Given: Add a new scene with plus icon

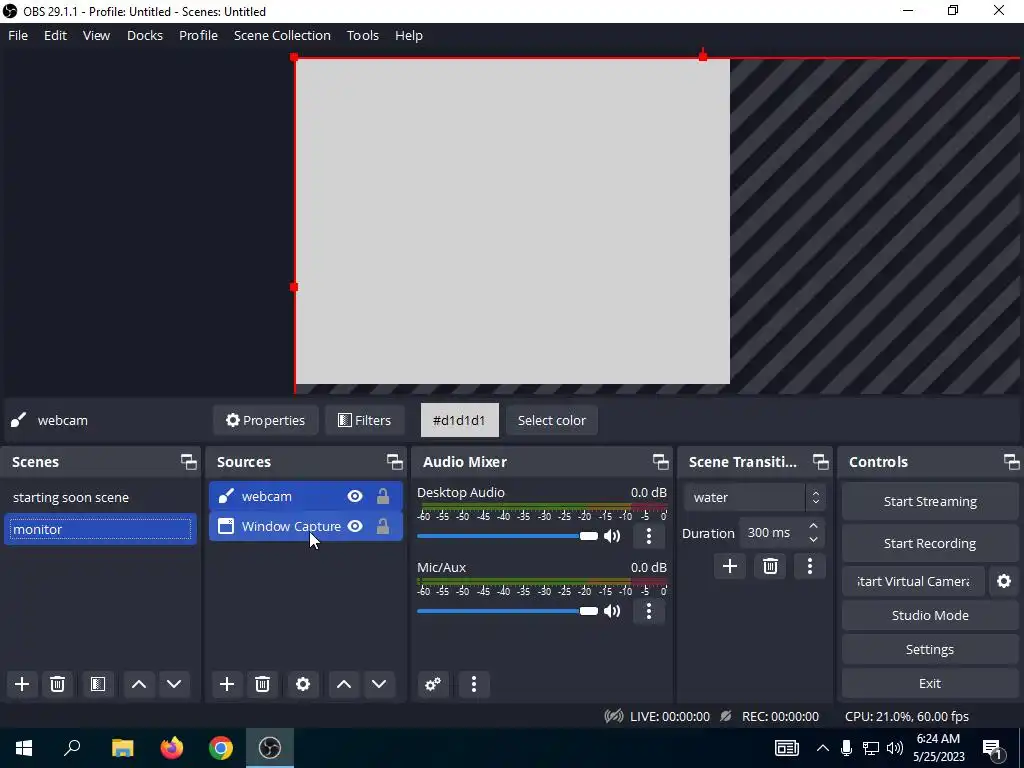Looking at the screenshot, I should pos(22,684).
